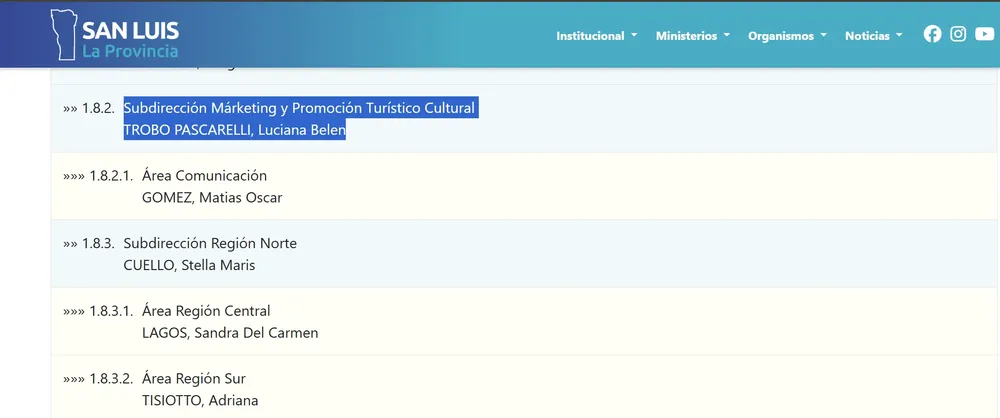The image size is (1000, 418).
Task: Click the name GOMEZ, Matias Oscar
Action: pos(212,197)
